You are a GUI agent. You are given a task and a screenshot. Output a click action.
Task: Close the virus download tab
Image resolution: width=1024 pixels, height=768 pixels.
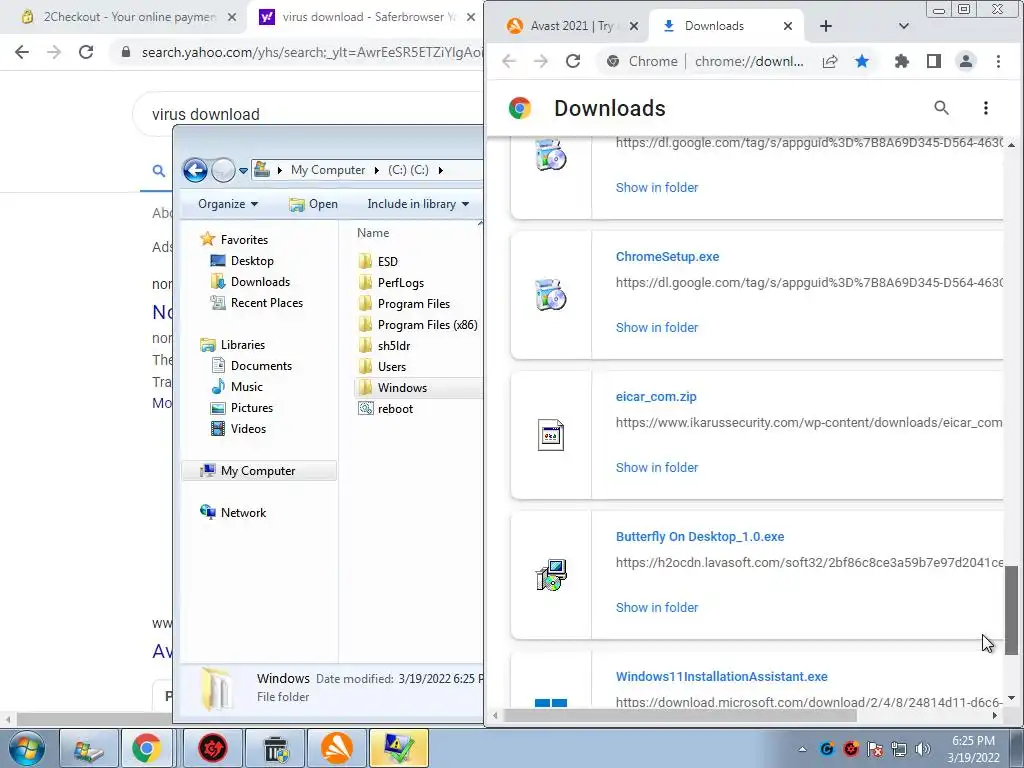coord(471,18)
